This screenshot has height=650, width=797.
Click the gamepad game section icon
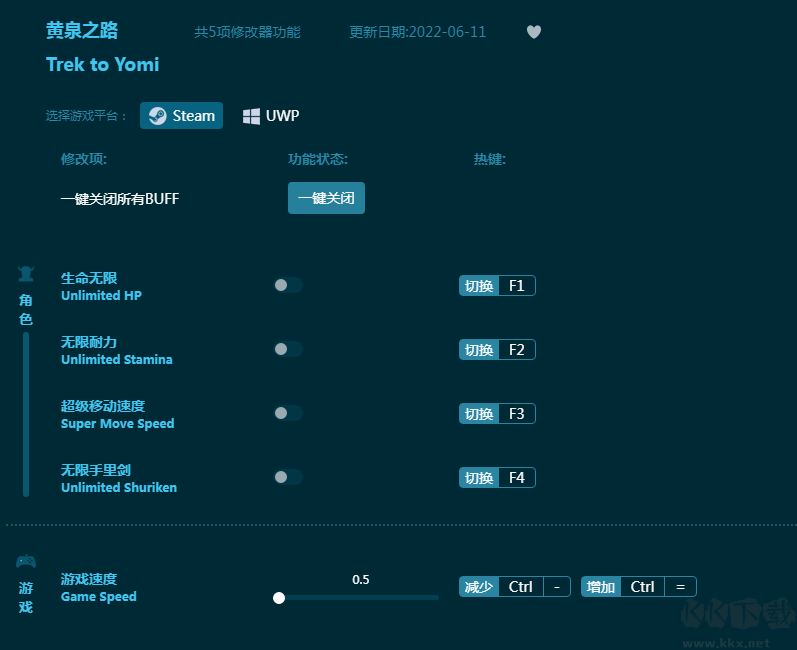26,561
